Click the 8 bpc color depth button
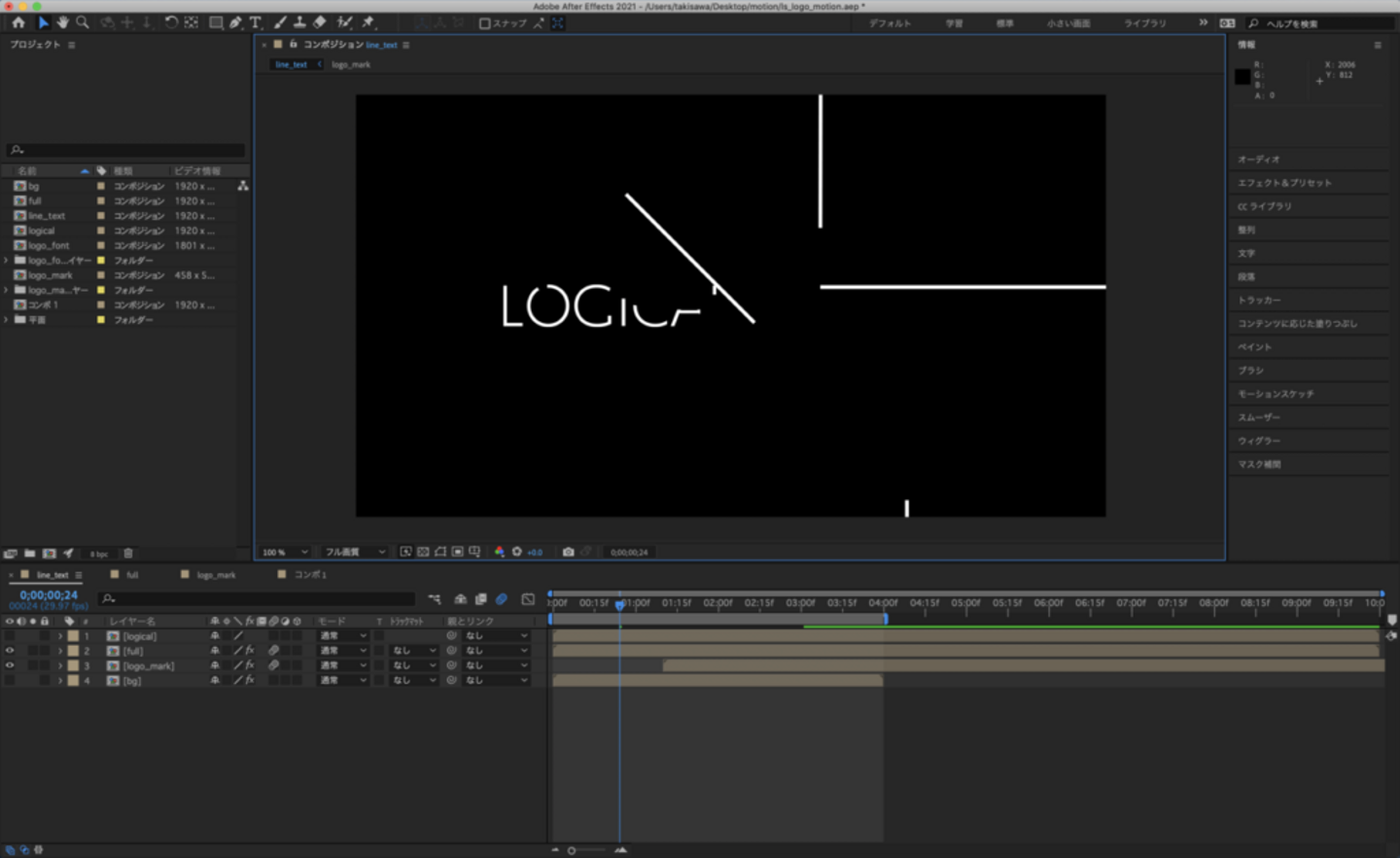Viewport: 1400px width, 858px height. pyautogui.click(x=99, y=554)
